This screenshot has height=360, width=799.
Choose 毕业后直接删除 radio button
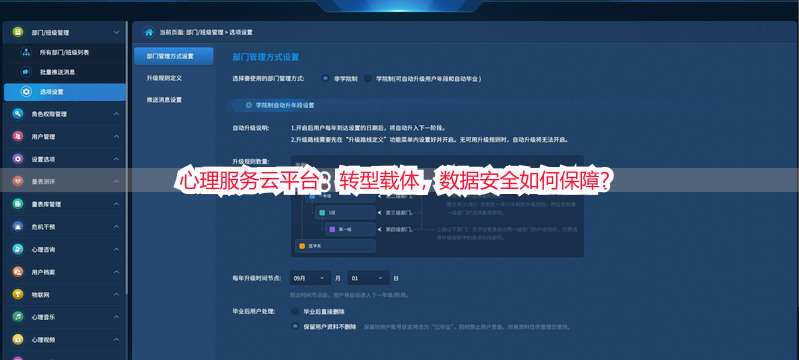click(295, 311)
